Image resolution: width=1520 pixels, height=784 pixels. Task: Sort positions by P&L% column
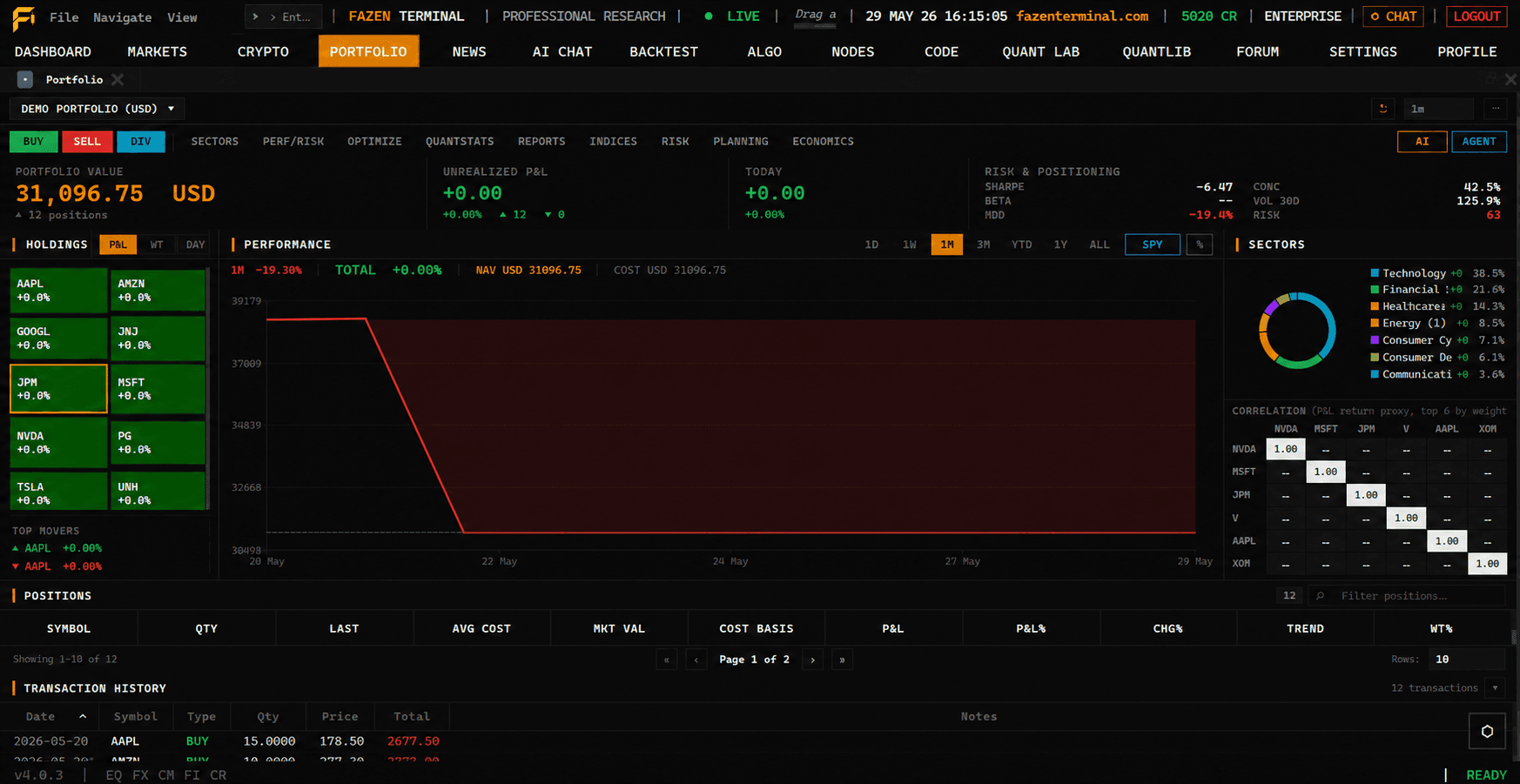[1031, 629]
